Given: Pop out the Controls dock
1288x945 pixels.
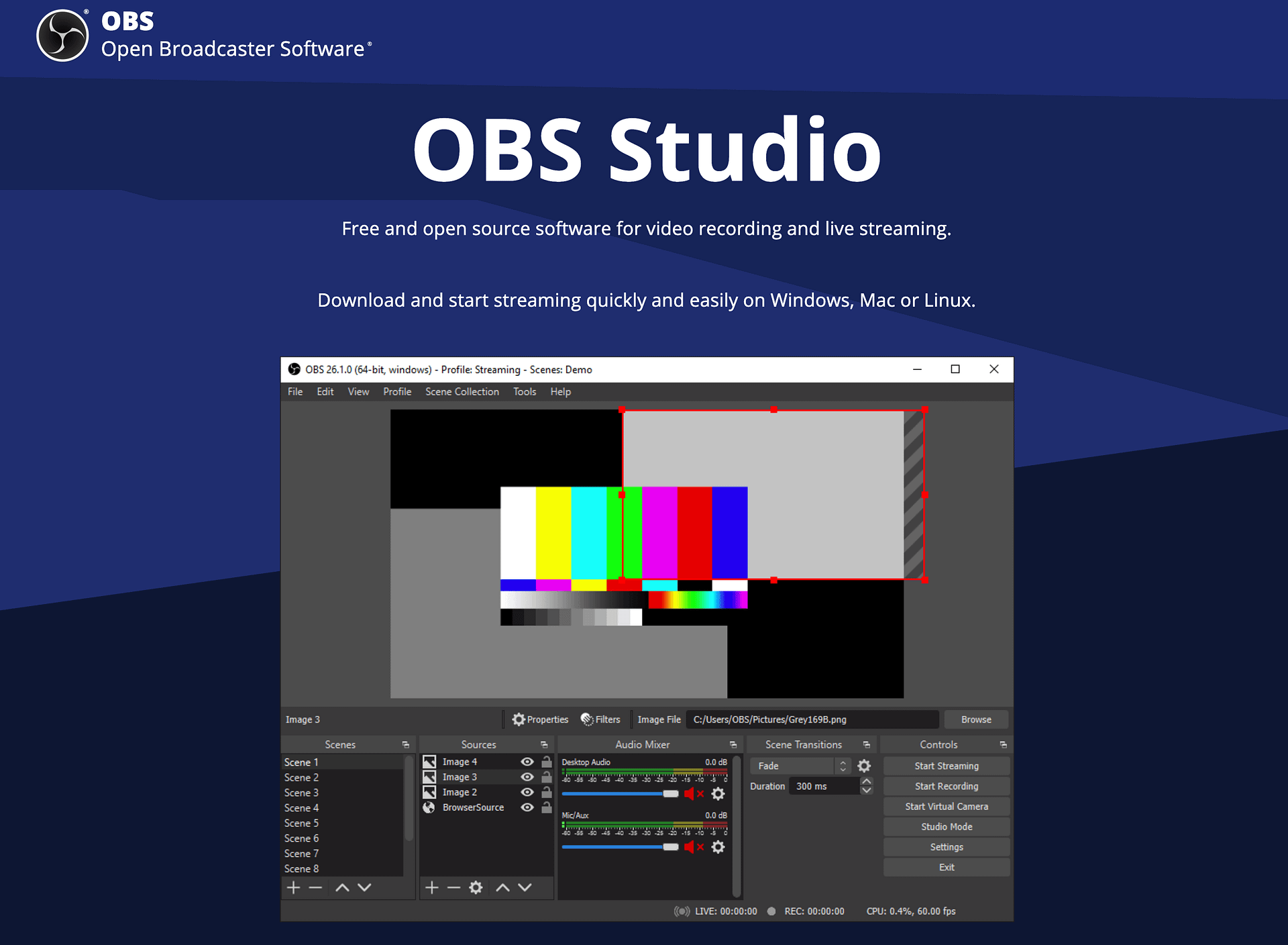Looking at the screenshot, I should pyautogui.click(x=1004, y=745).
